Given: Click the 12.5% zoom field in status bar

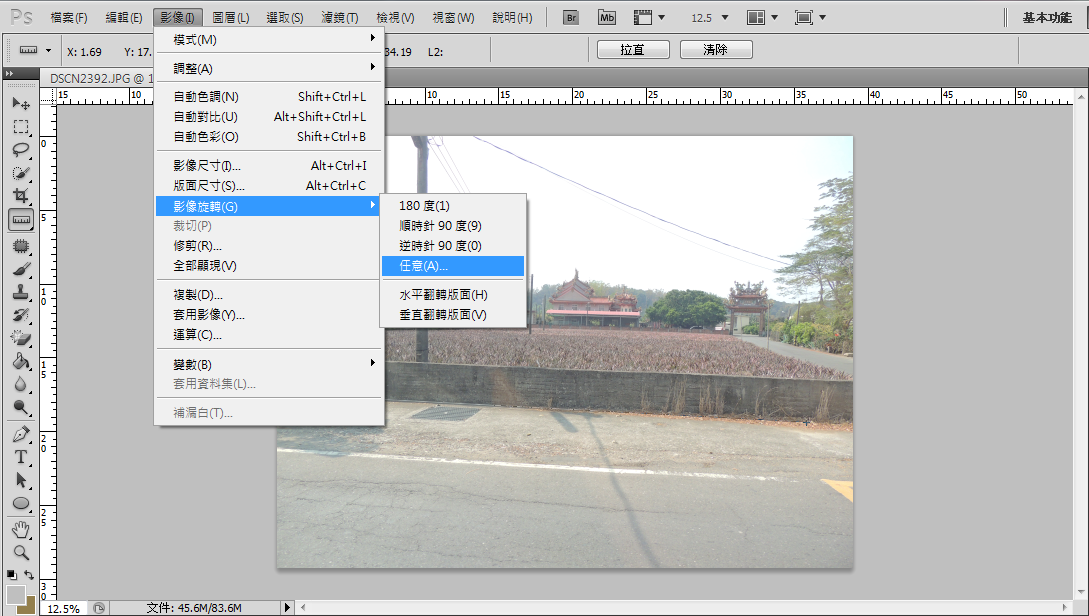Looking at the screenshot, I should [x=63, y=608].
